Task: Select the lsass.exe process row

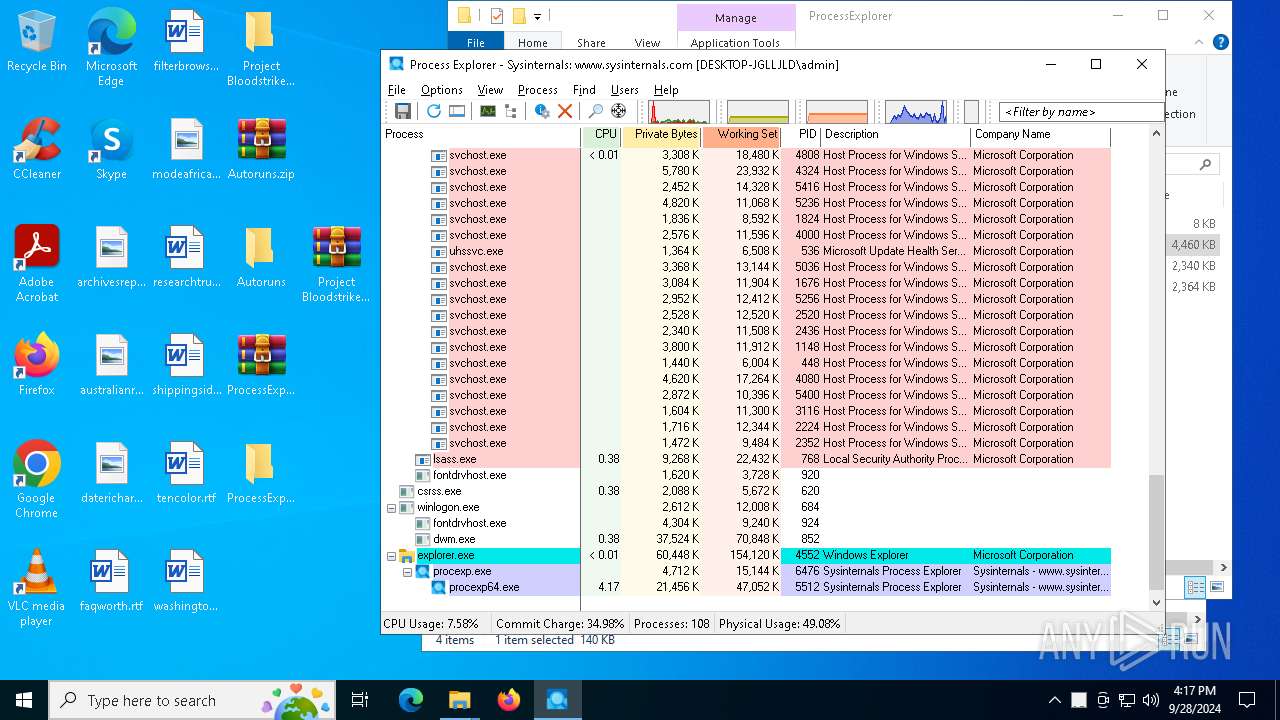Action: (x=746, y=459)
